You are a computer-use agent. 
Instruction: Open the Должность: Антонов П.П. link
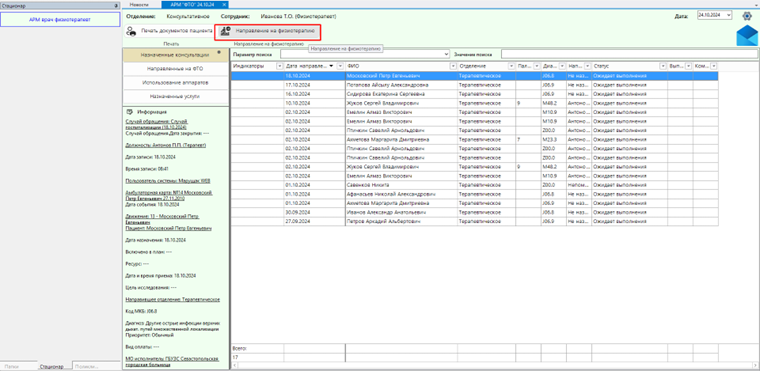tap(166, 145)
